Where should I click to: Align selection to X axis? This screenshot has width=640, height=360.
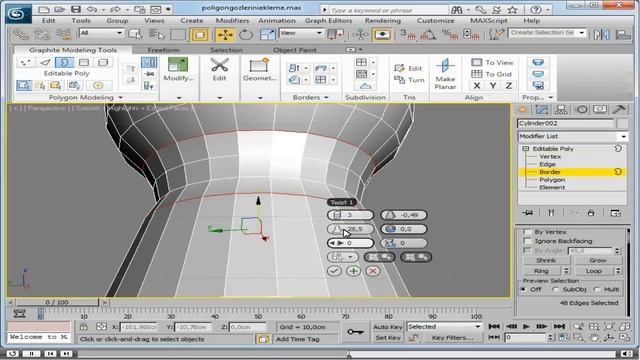pos(477,86)
